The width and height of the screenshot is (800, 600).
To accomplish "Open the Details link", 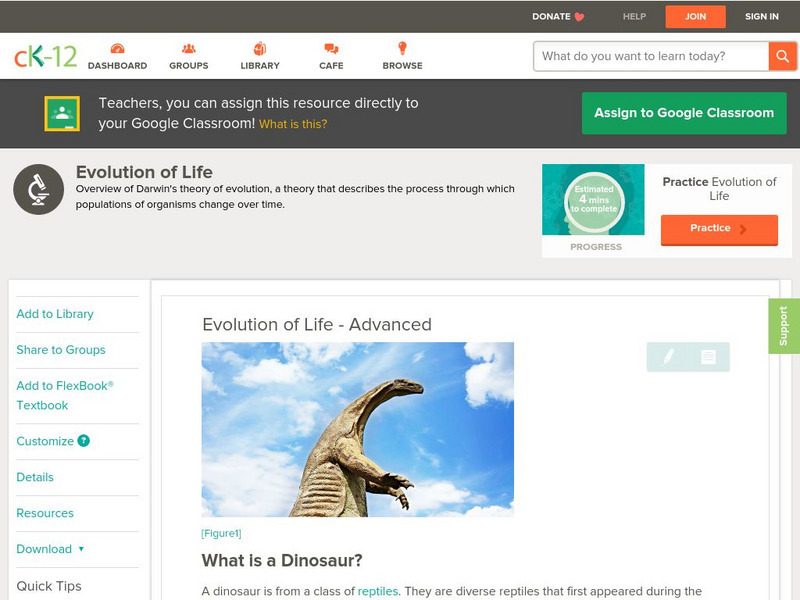I will [x=35, y=477].
